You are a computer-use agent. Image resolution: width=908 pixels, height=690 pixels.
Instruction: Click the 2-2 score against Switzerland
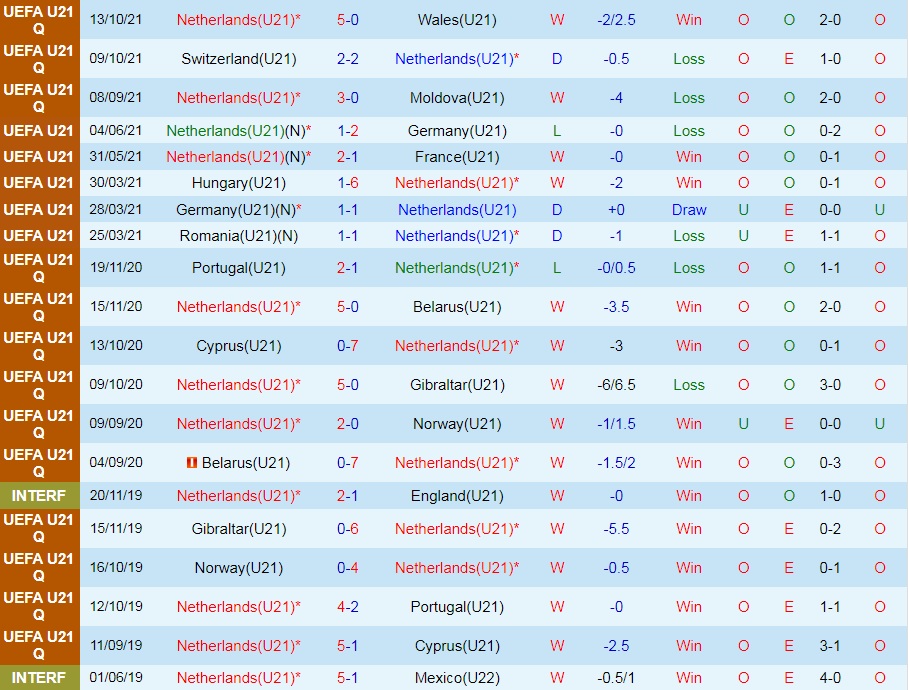pos(348,59)
